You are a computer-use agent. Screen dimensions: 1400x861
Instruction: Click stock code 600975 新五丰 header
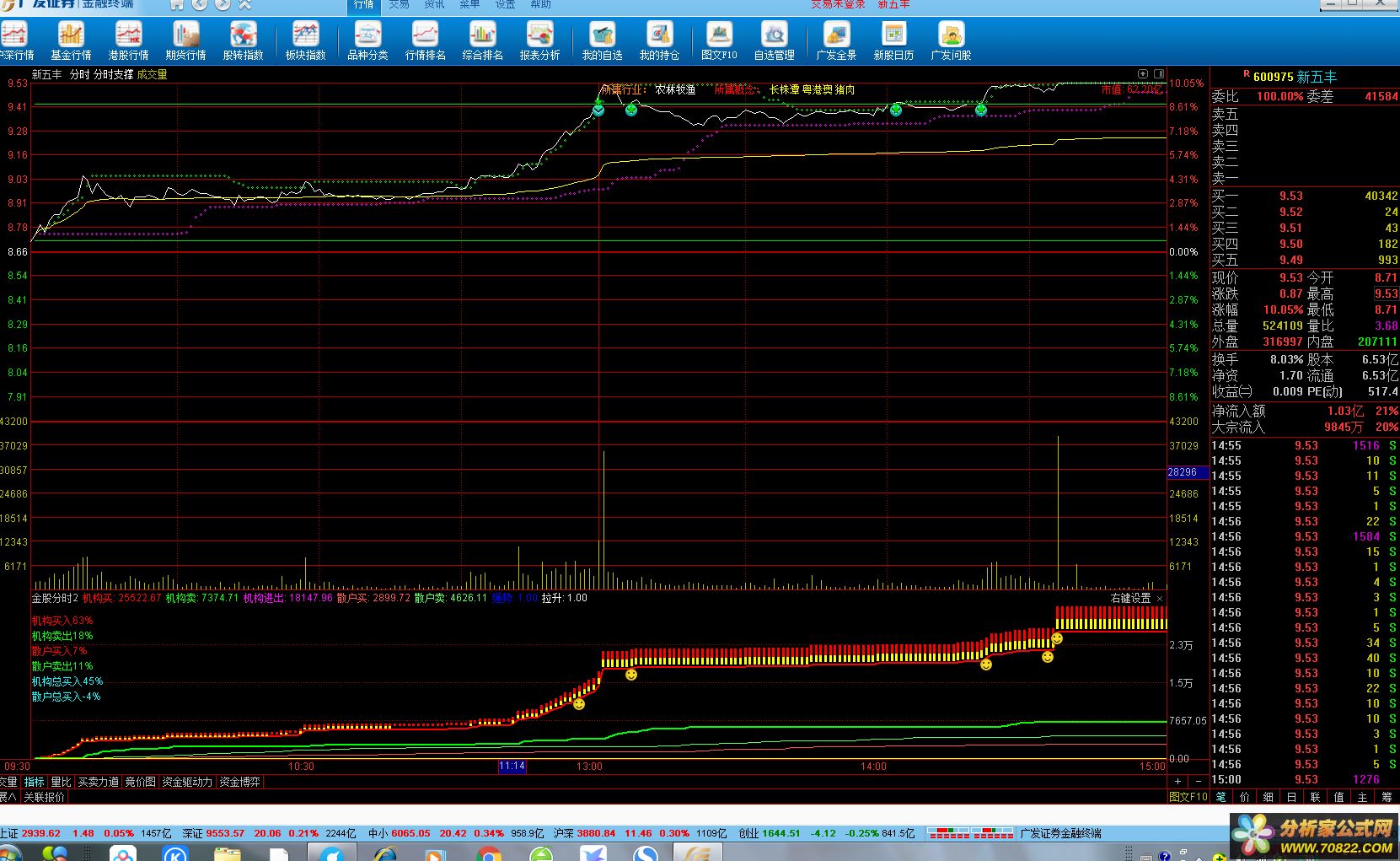1295,77
